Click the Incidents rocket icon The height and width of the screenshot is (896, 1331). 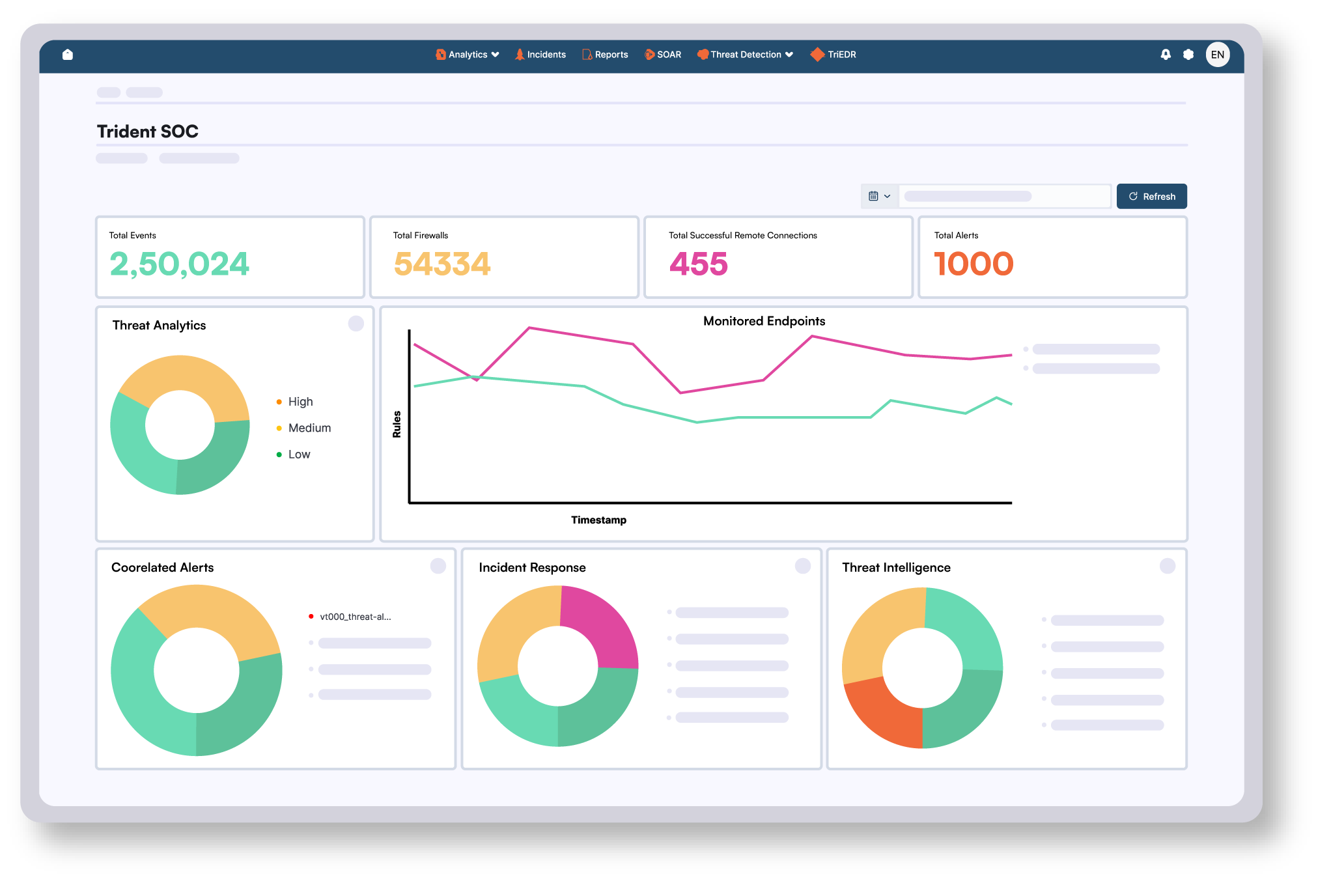point(520,55)
